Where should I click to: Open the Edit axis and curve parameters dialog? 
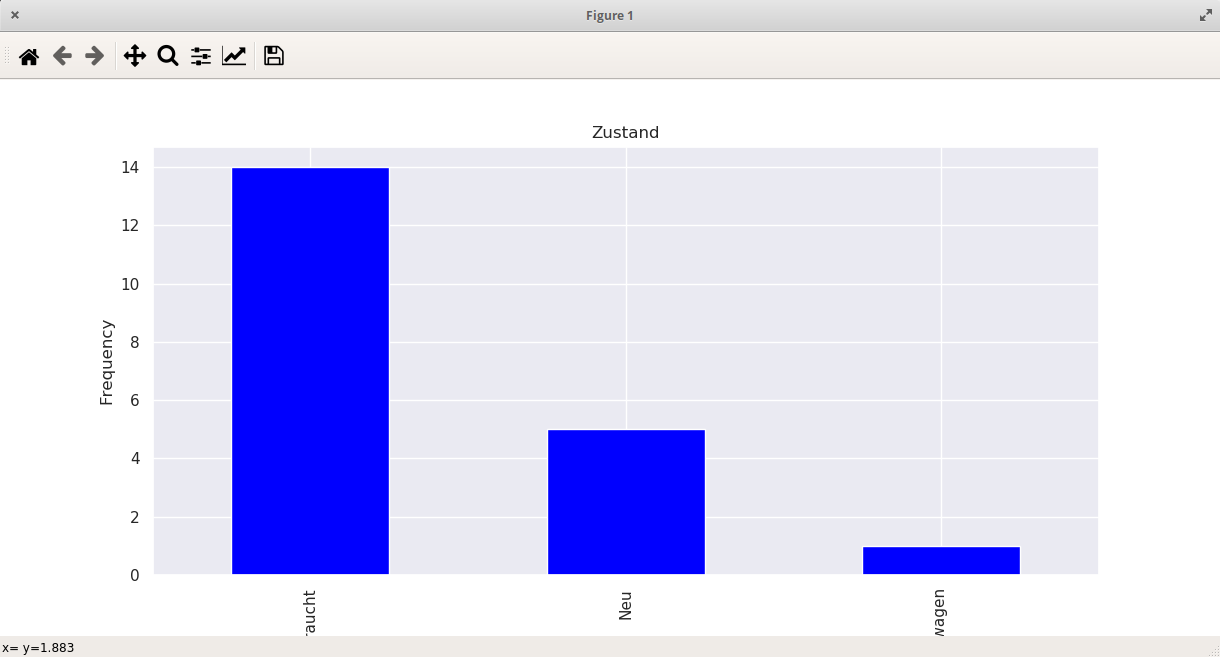click(234, 56)
